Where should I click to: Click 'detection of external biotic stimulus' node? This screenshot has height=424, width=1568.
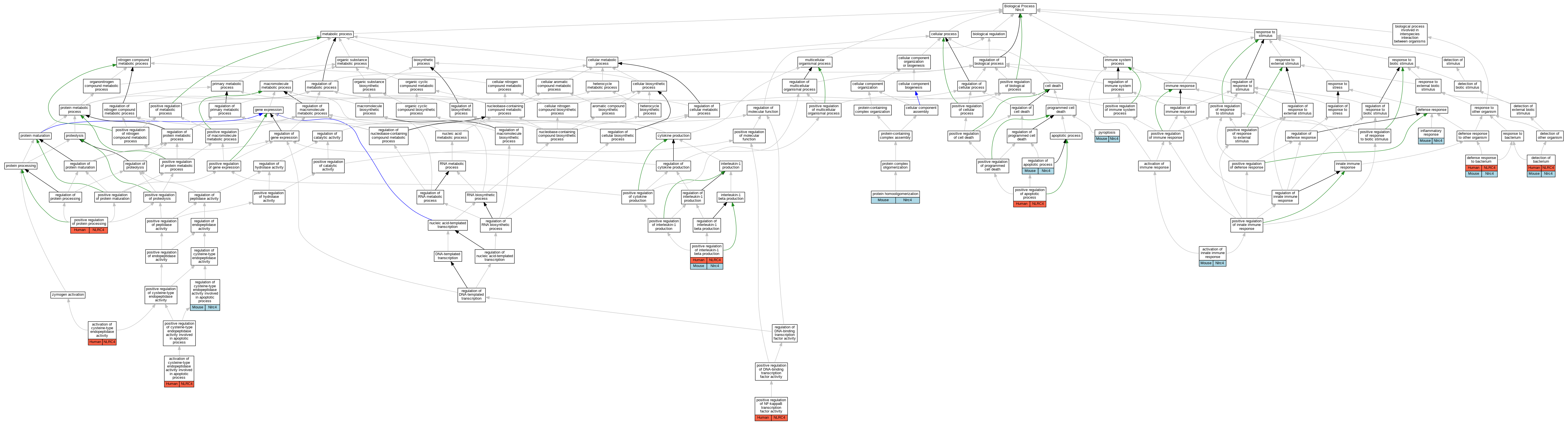[1523, 109]
